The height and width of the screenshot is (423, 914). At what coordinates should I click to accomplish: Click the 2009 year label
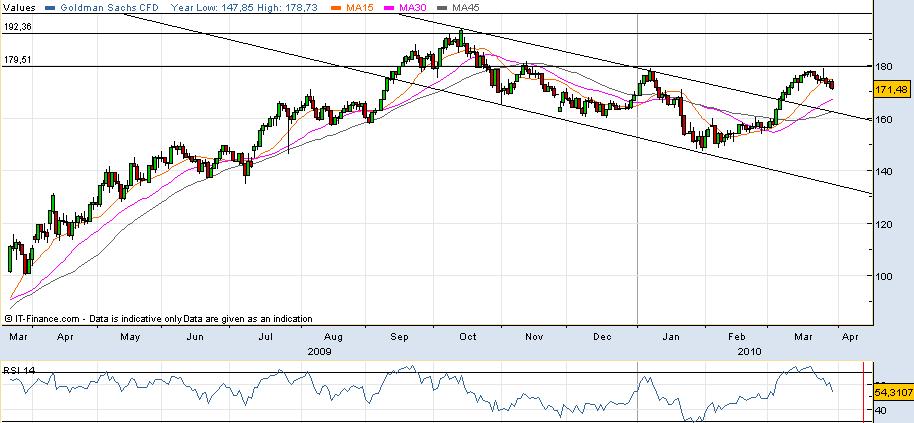[319, 351]
